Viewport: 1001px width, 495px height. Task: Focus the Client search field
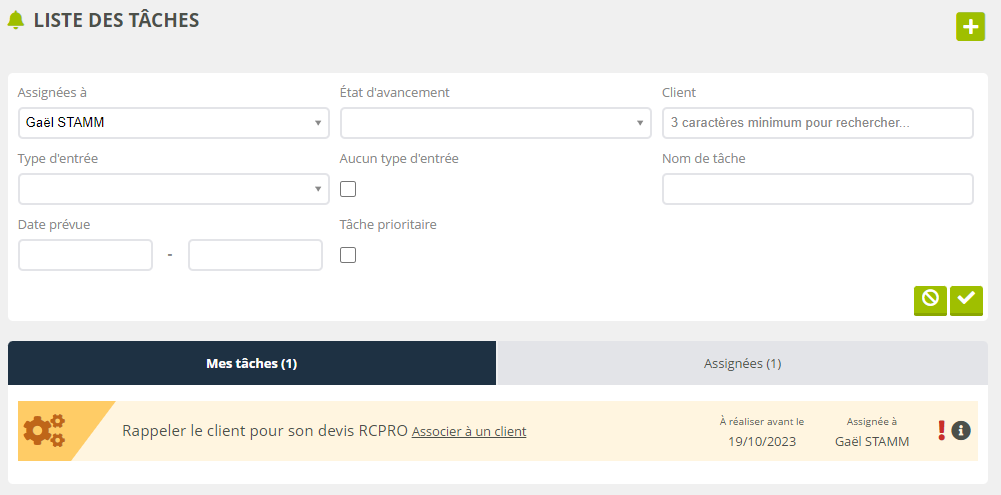tap(817, 123)
